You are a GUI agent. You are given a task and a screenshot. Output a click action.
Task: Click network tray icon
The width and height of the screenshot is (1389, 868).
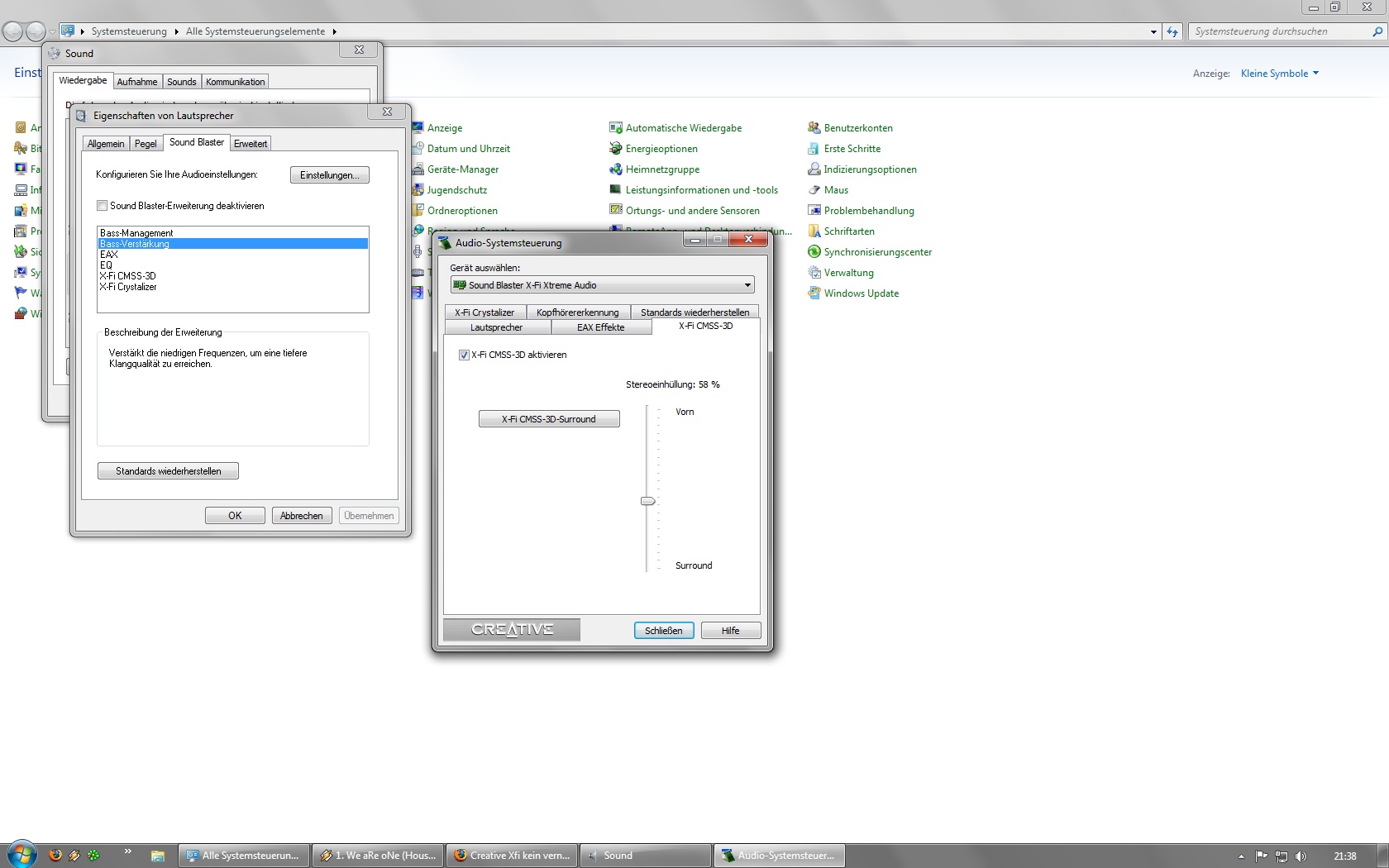click(x=1281, y=856)
